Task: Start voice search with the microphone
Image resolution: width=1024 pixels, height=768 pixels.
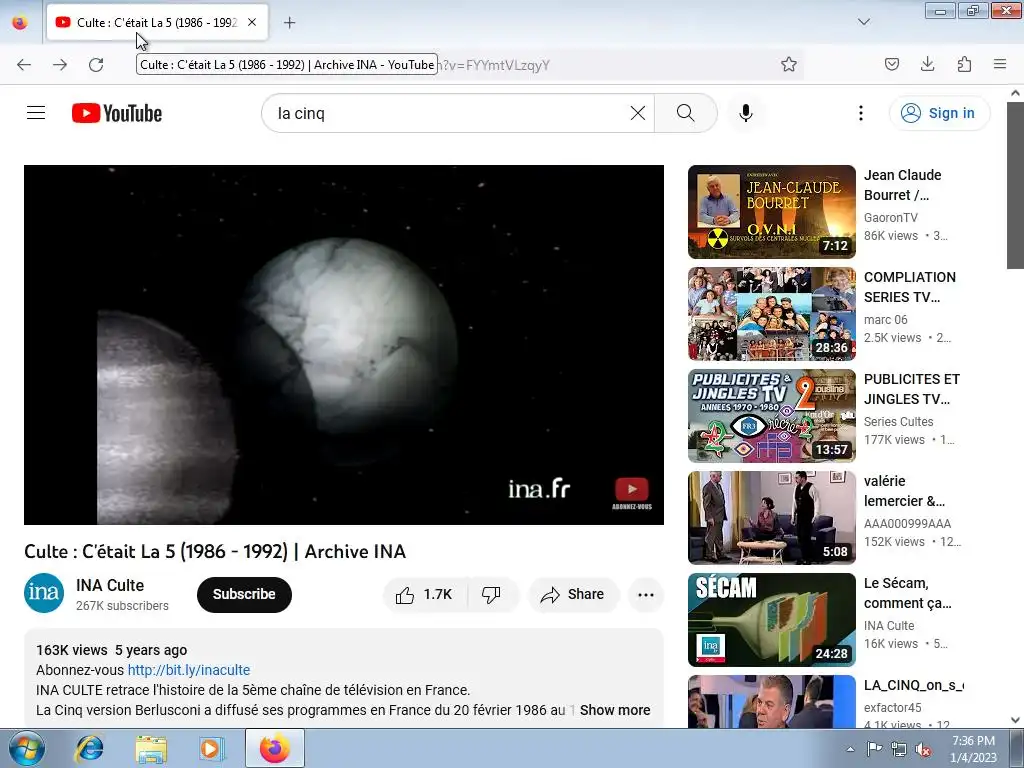Action: click(746, 113)
